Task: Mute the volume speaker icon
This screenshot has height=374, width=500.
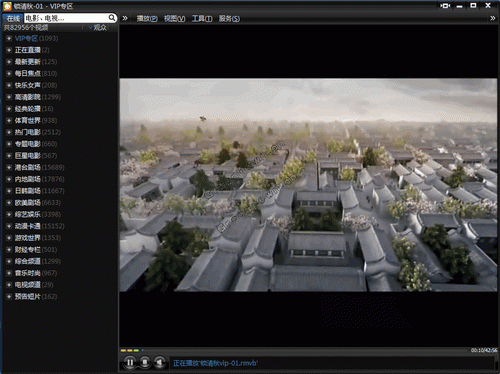Action: coord(160,362)
